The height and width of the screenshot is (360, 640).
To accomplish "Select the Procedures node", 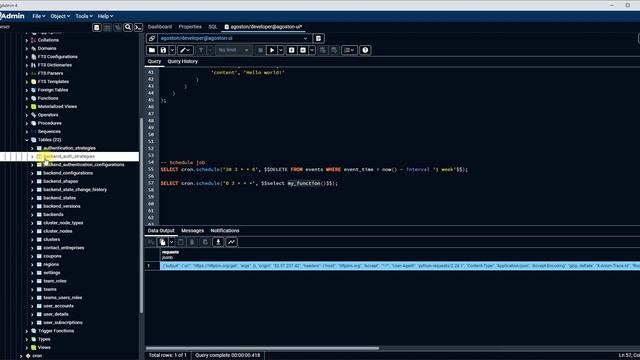I will [49, 123].
